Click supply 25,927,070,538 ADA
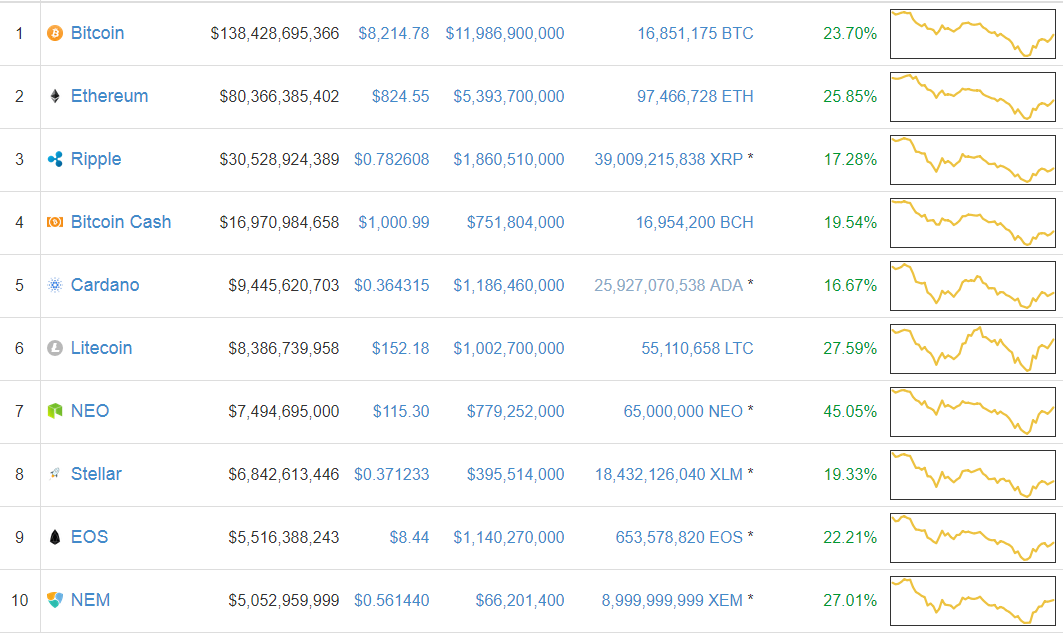Image resolution: width=1063 pixels, height=633 pixels. click(668, 285)
